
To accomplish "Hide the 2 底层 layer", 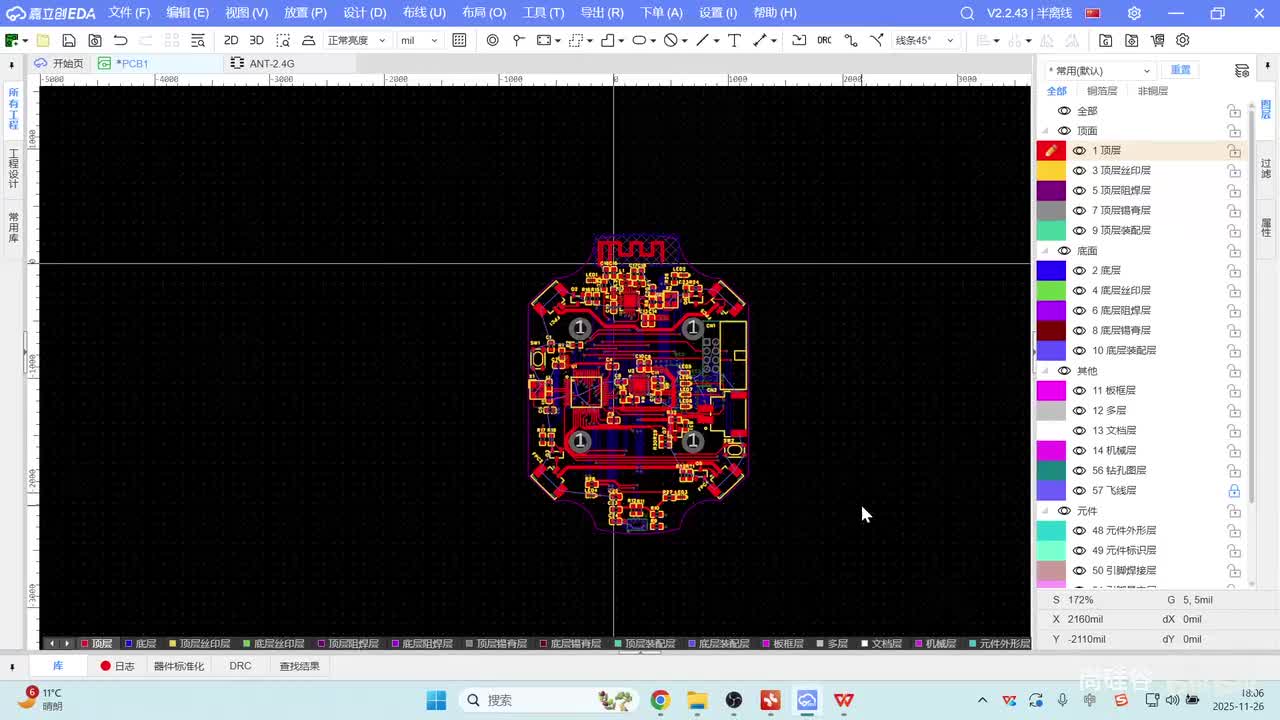I will pos(1079,270).
